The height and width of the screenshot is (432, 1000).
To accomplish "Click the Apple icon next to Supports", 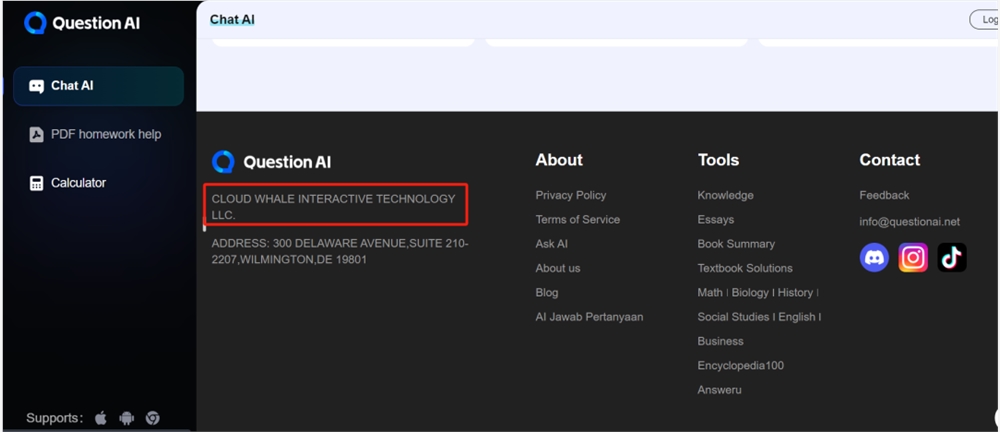I will click(x=101, y=418).
